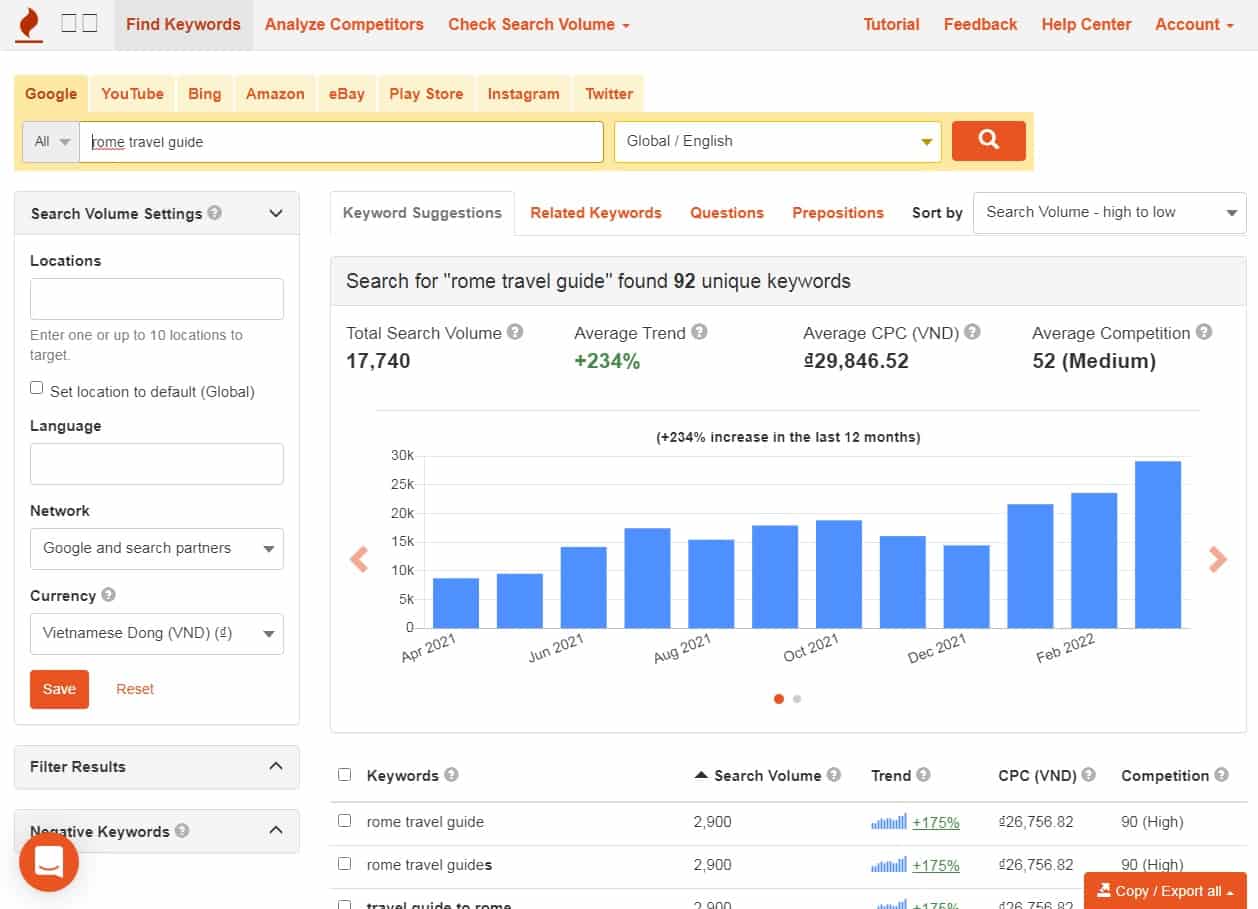Open the Account menu
Viewport: 1258px width, 909px height.
click(x=1194, y=24)
